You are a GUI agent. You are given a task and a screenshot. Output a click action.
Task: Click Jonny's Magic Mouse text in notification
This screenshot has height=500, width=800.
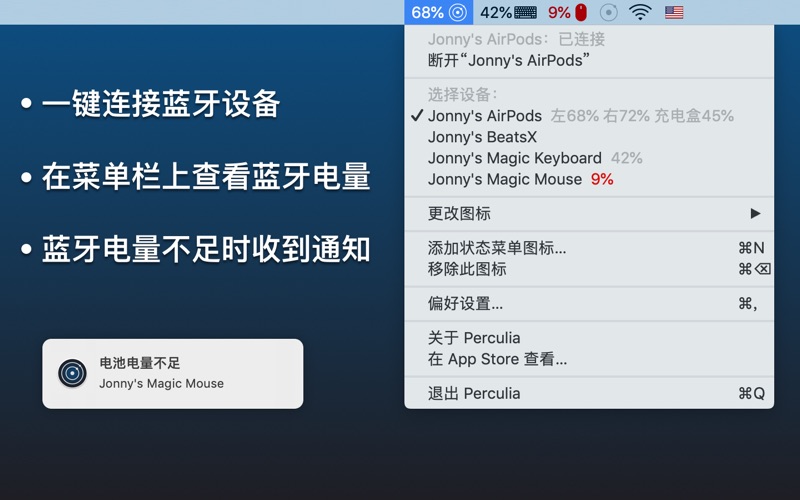[161, 384]
